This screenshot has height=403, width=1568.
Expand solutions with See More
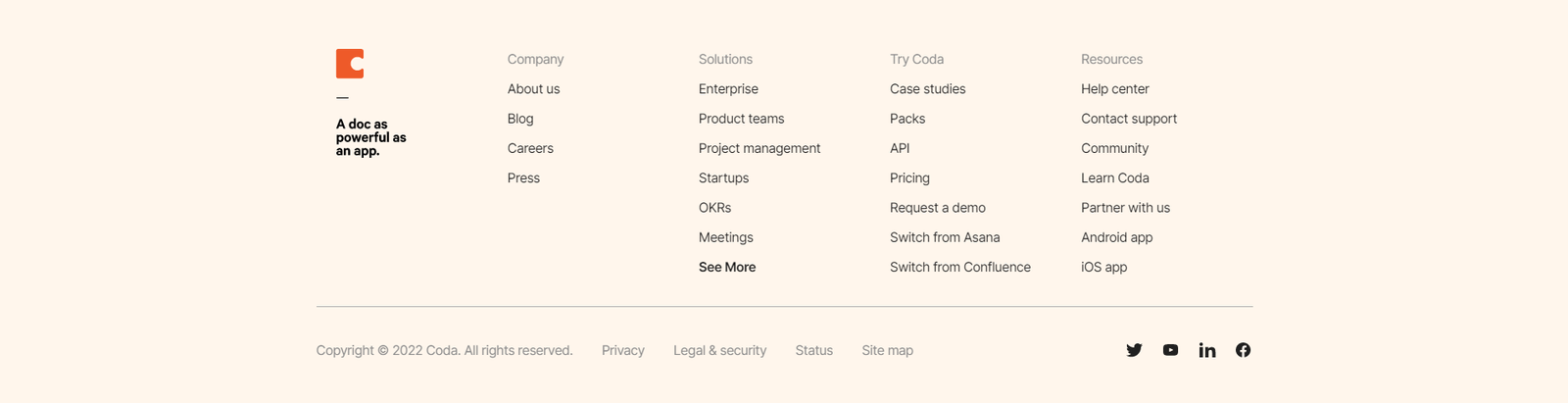[727, 267]
